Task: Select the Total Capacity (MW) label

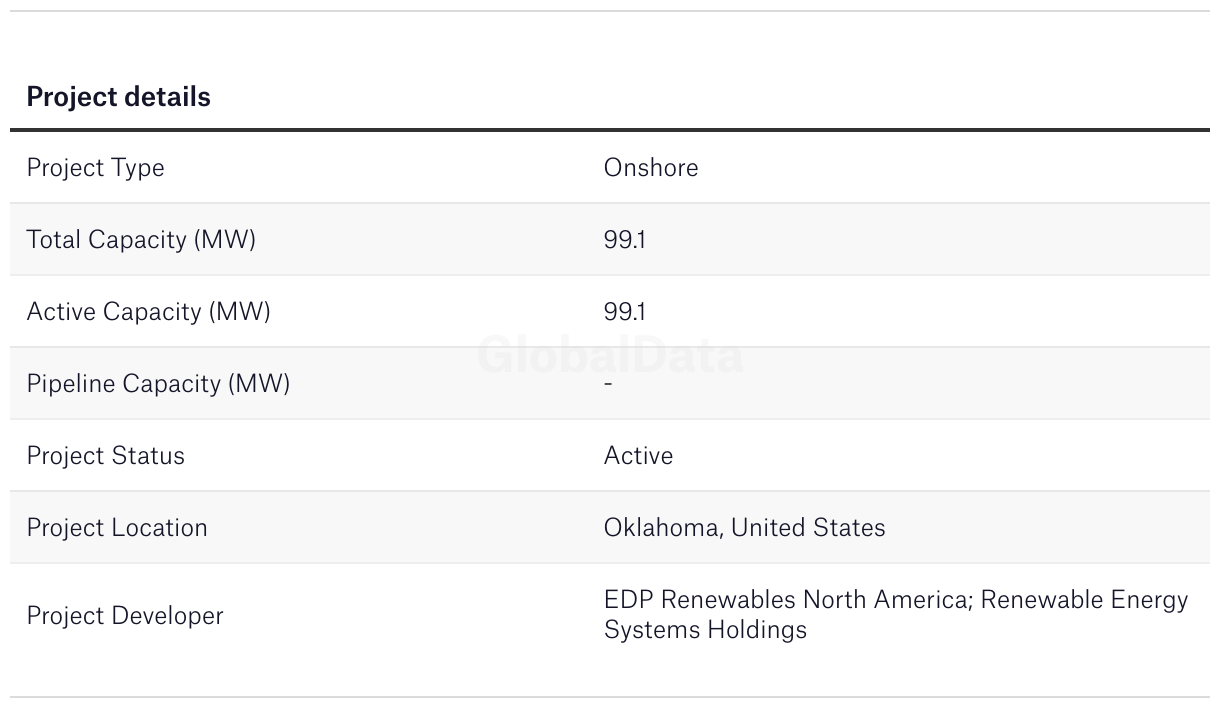Action: [141, 240]
